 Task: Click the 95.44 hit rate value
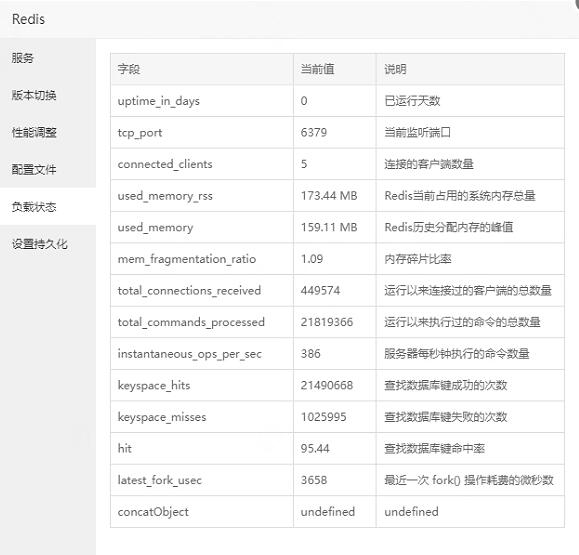[315, 449]
